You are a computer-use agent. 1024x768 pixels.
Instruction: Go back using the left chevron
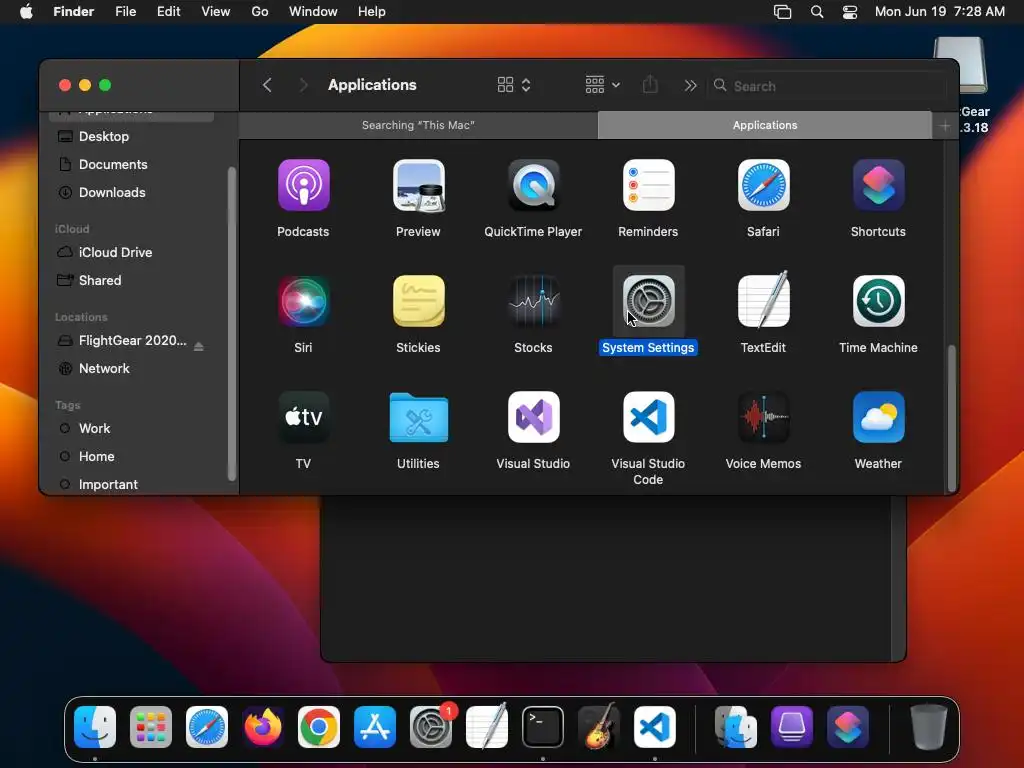pos(267,85)
